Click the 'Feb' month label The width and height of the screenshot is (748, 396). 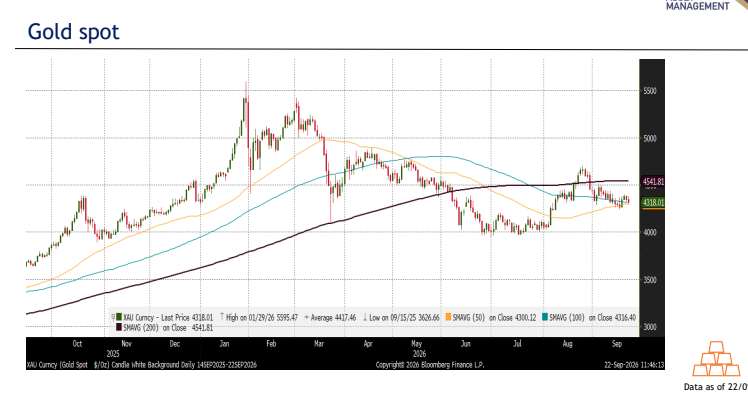coord(271,344)
